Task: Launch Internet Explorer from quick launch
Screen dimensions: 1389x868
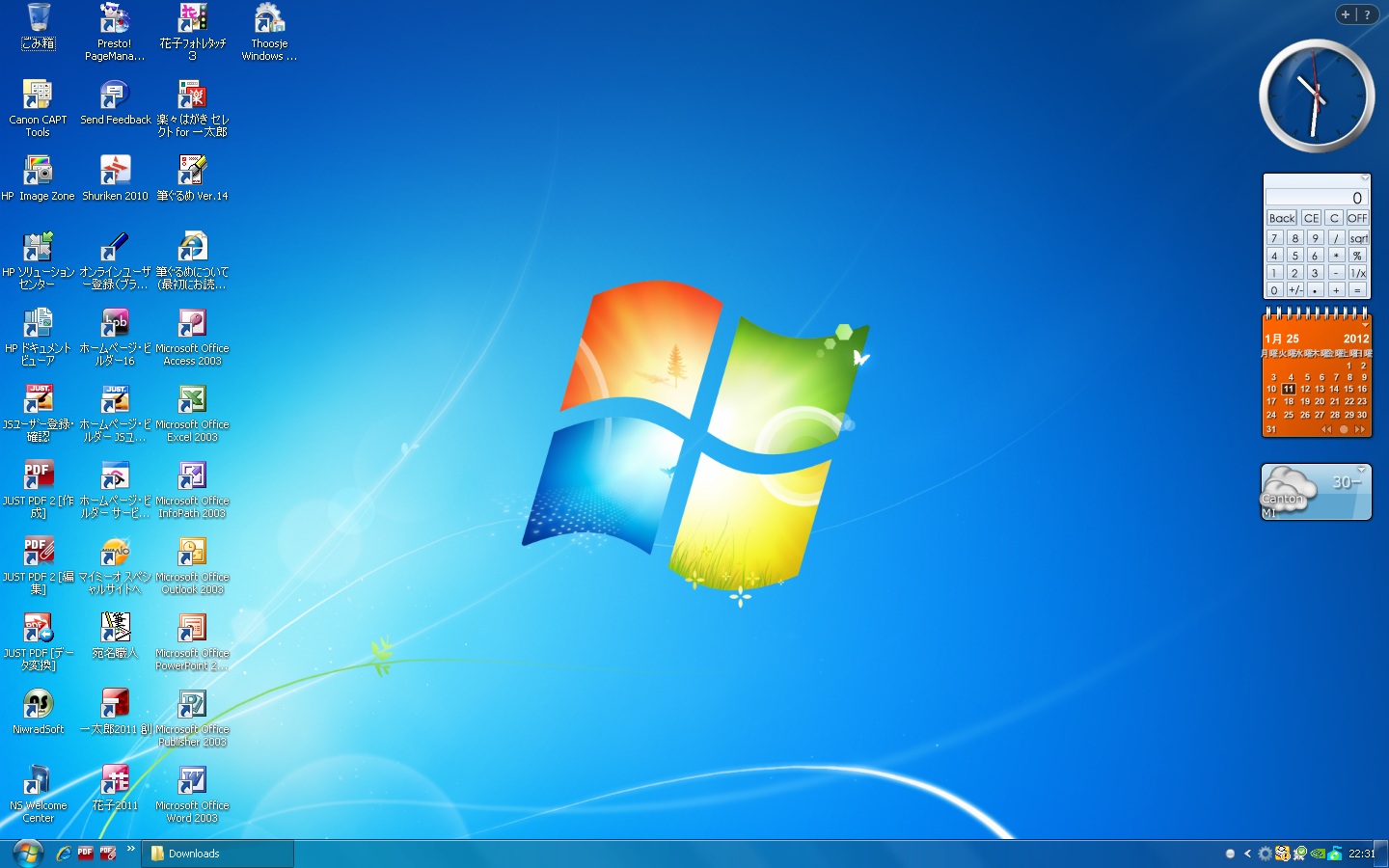Action: tap(63, 854)
